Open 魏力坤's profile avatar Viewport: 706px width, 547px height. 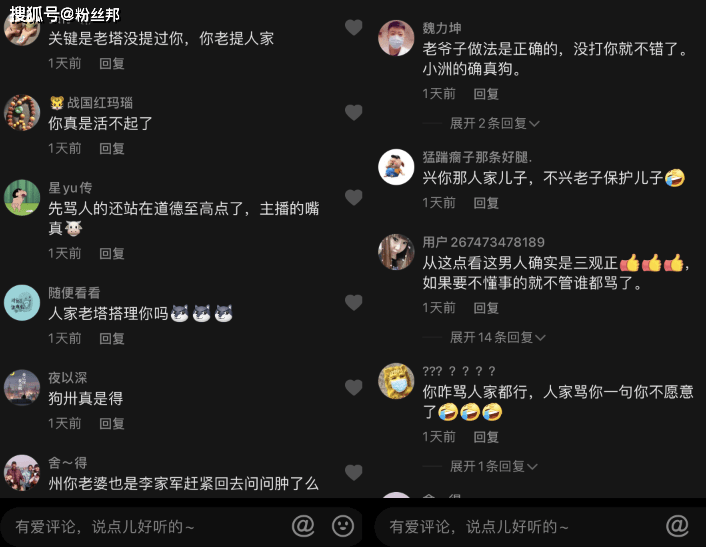[x=396, y=38]
